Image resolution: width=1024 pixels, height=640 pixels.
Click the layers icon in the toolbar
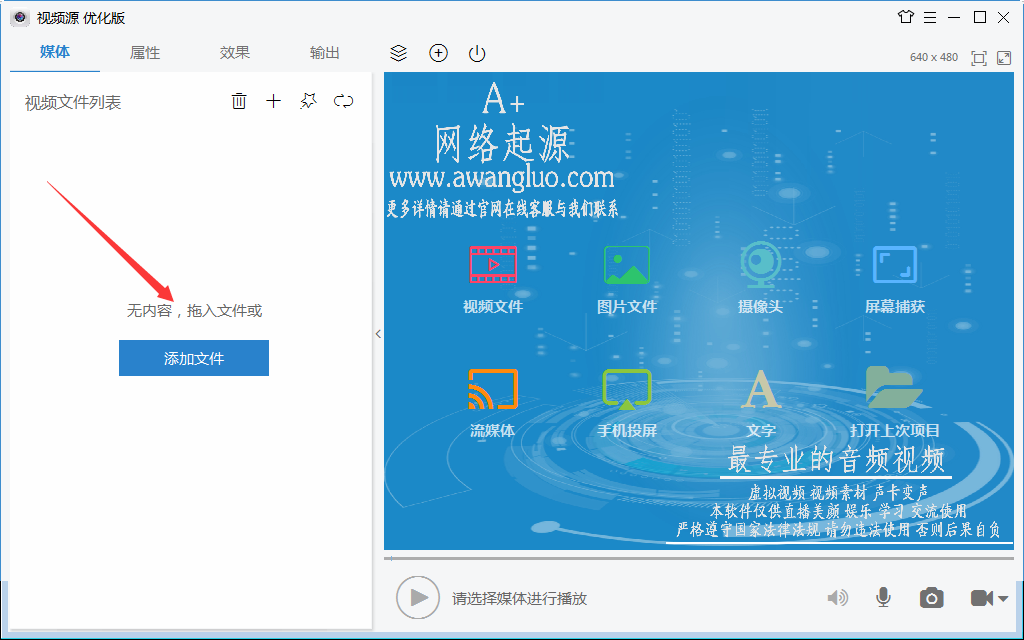[x=399, y=53]
